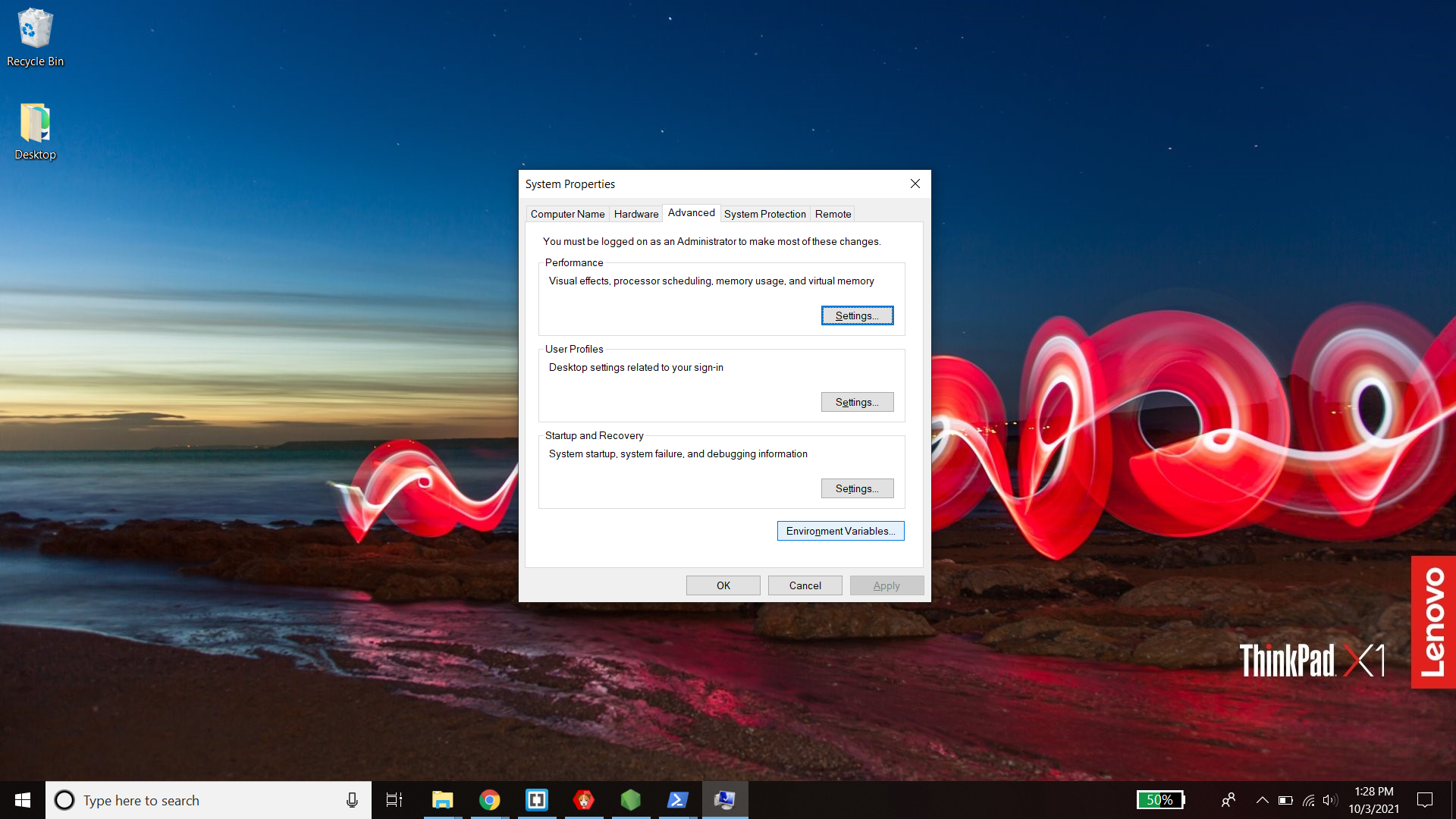Open Startup and Recovery Settings

pos(857,488)
